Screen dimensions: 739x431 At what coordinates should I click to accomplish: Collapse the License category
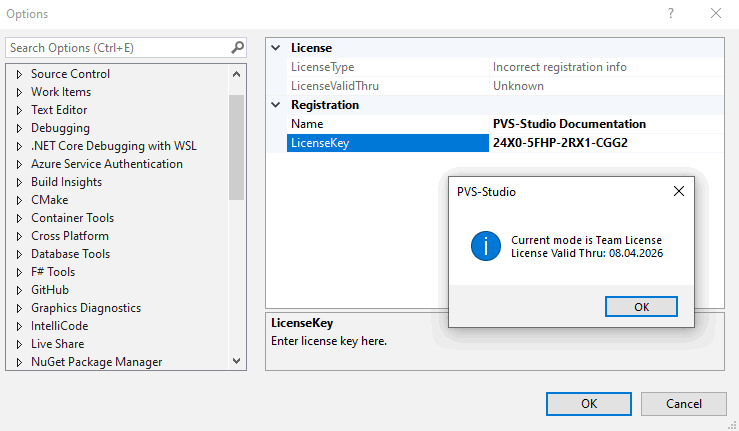pos(276,48)
